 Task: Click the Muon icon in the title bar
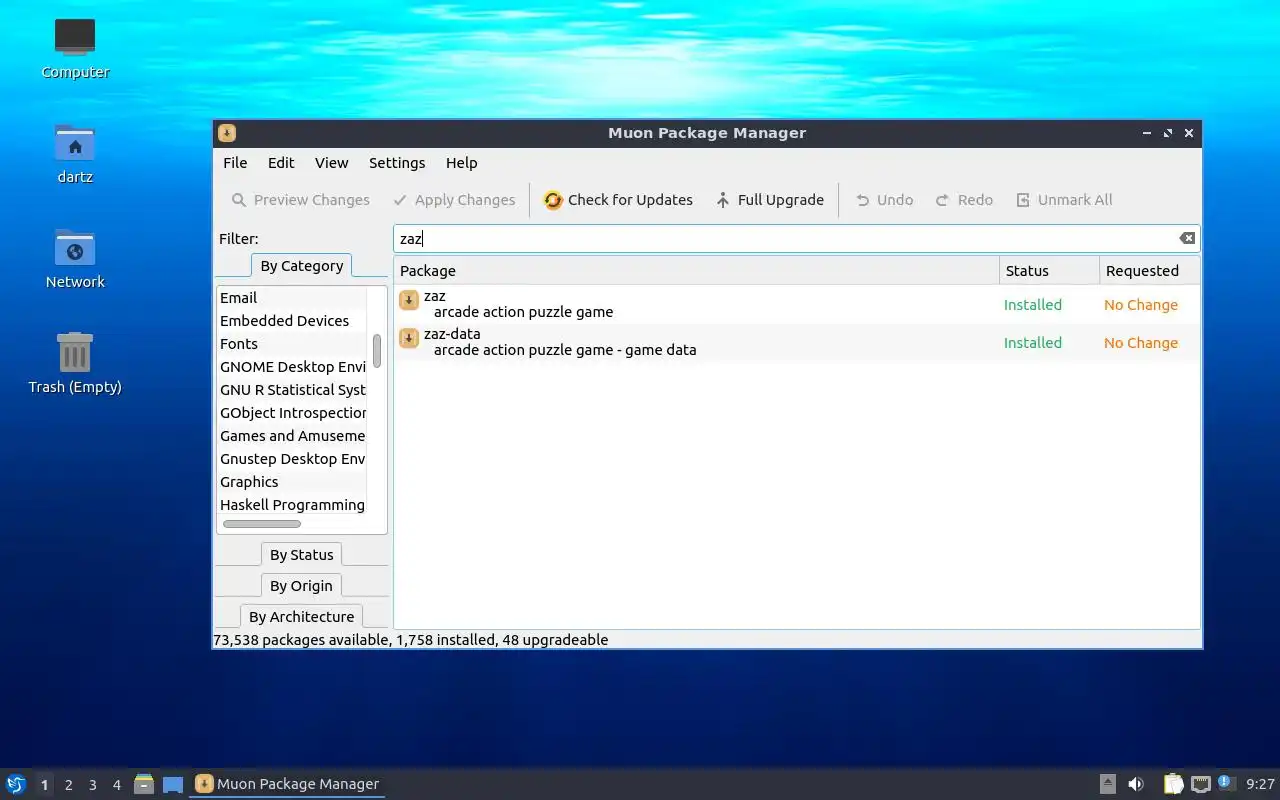[227, 133]
